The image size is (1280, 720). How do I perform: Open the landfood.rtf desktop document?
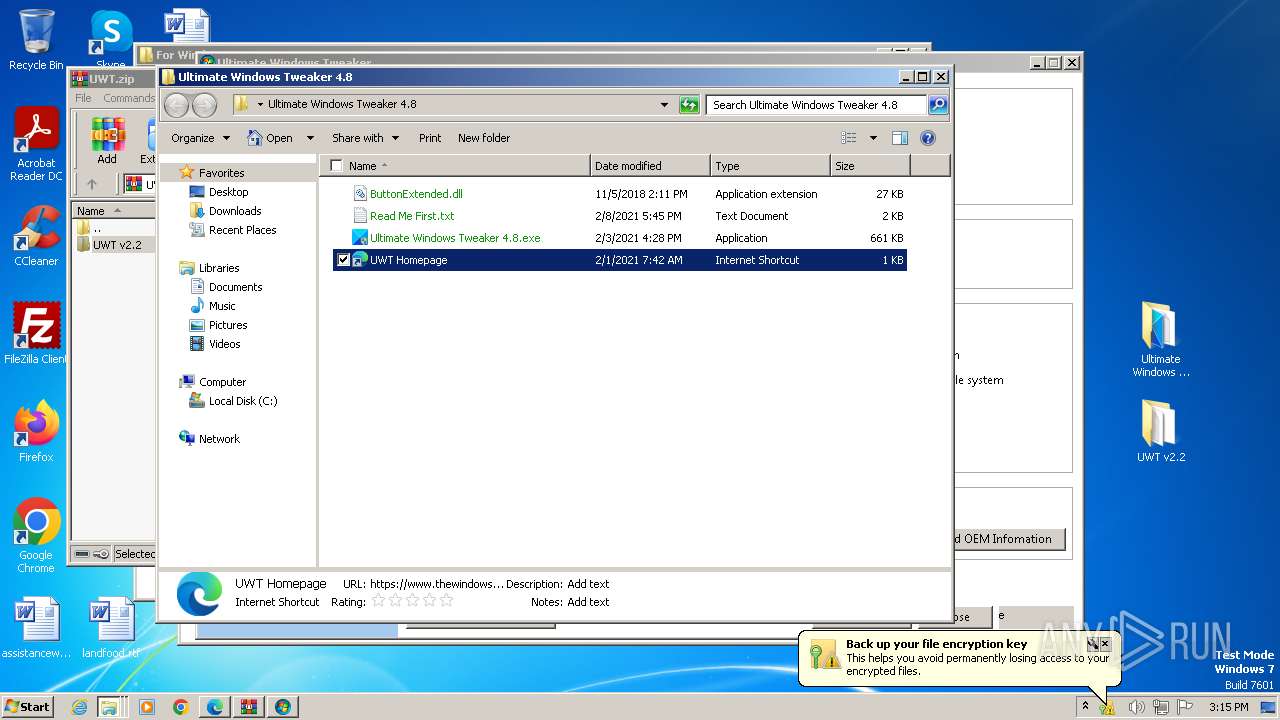click(111, 629)
